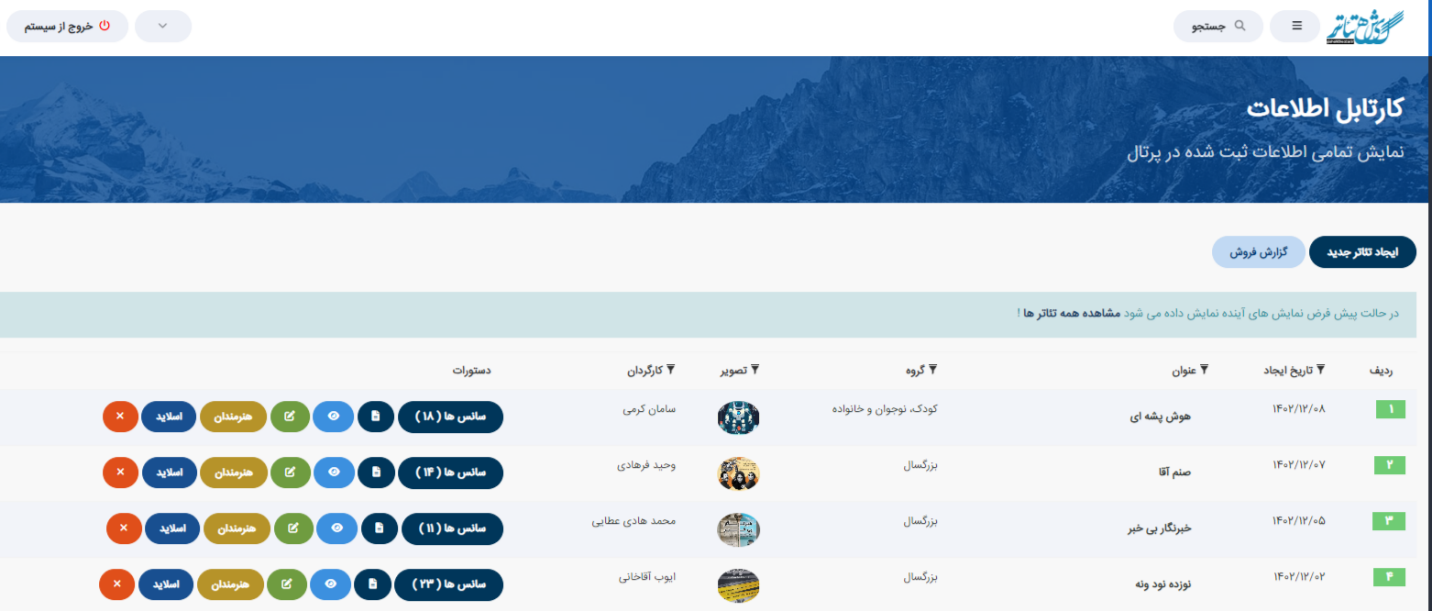Click the document icon for نوزده نود ونه
Image resolution: width=1432 pixels, height=611 pixels.
[x=372, y=584]
